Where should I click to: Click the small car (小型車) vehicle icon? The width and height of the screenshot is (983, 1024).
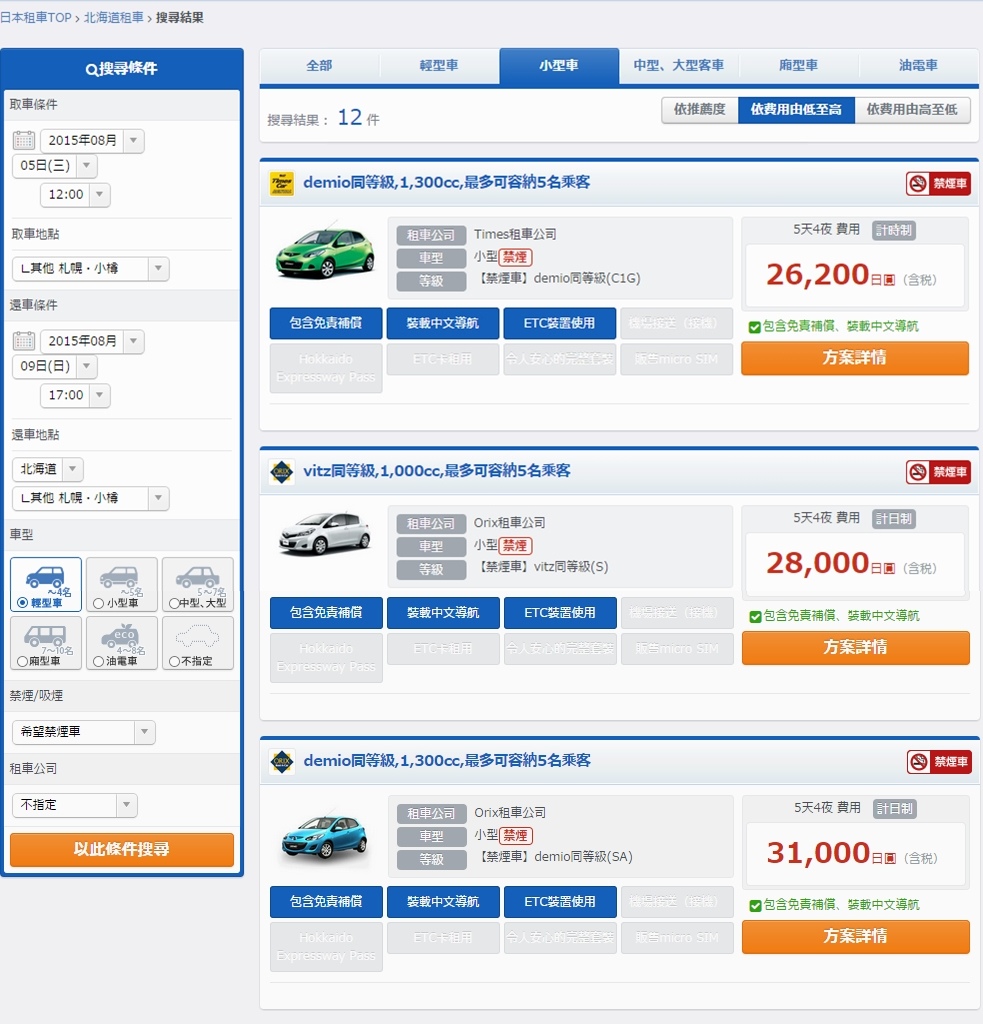click(119, 577)
